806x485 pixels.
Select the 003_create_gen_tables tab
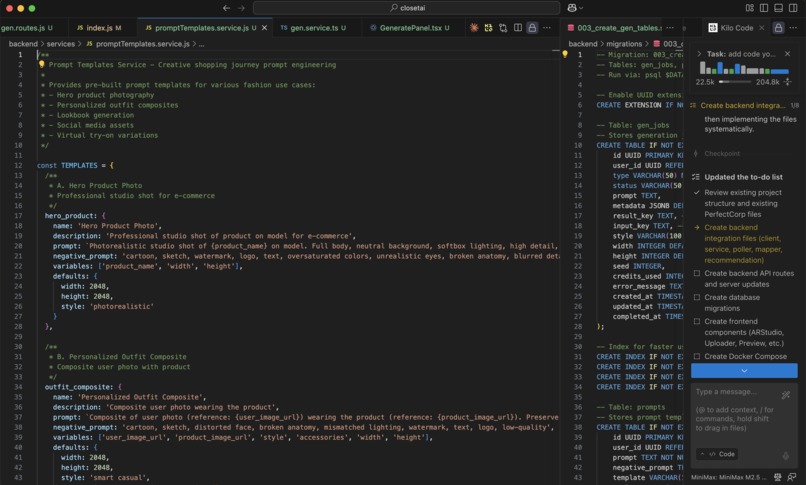pos(615,28)
